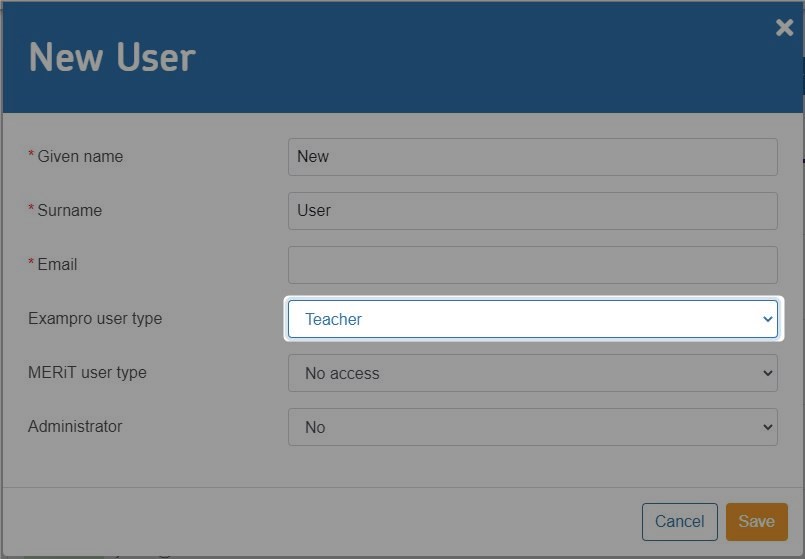
Task: Click into the Given name text field
Action: point(532,157)
